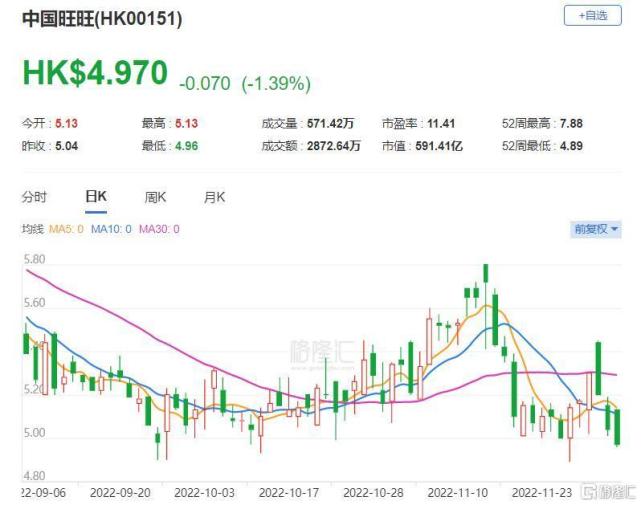Click the 52周最低 value 4.89

(571, 146)
